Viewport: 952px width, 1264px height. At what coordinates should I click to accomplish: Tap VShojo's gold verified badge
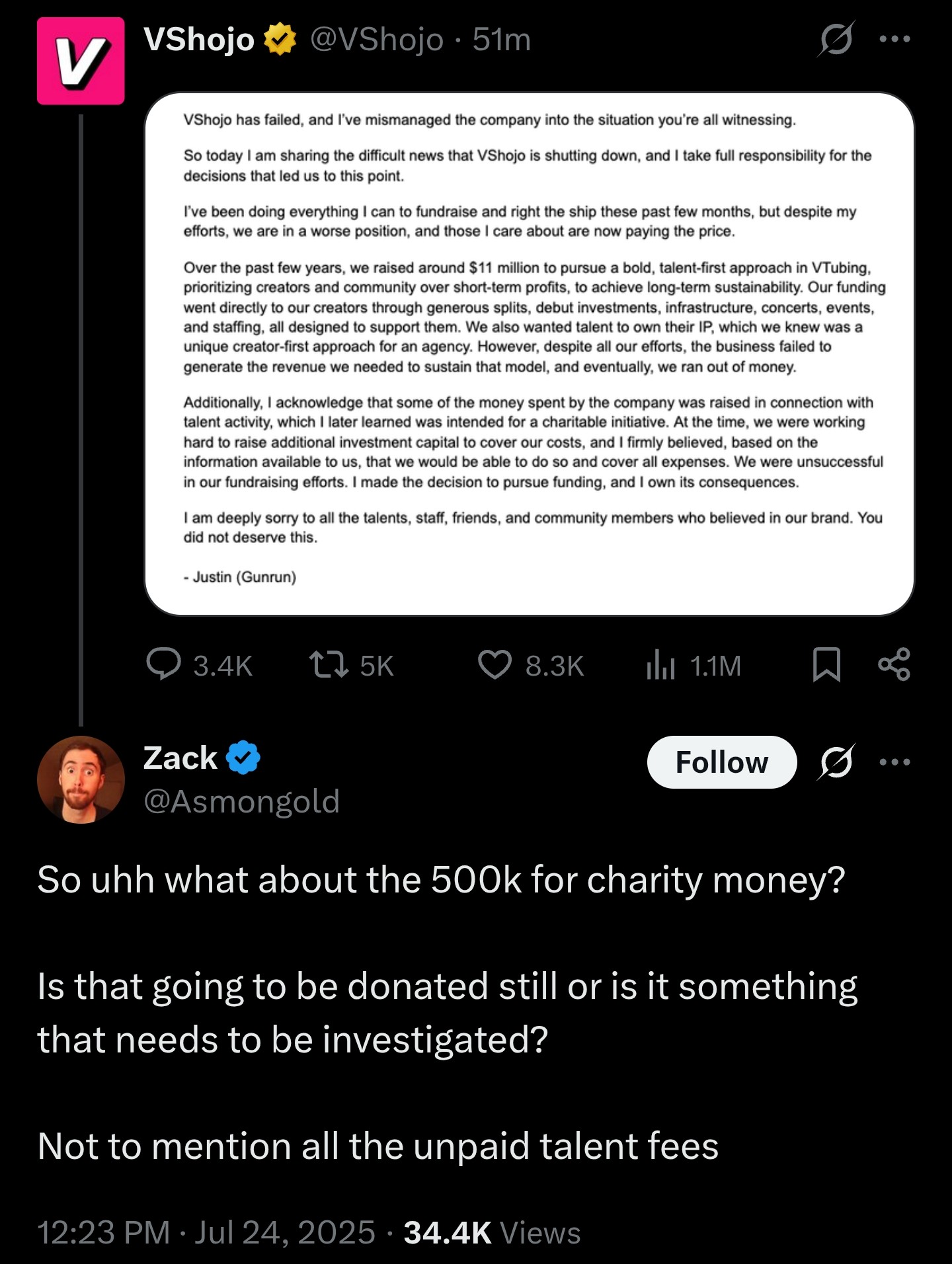pyautogui.click(x=280, y=39)
